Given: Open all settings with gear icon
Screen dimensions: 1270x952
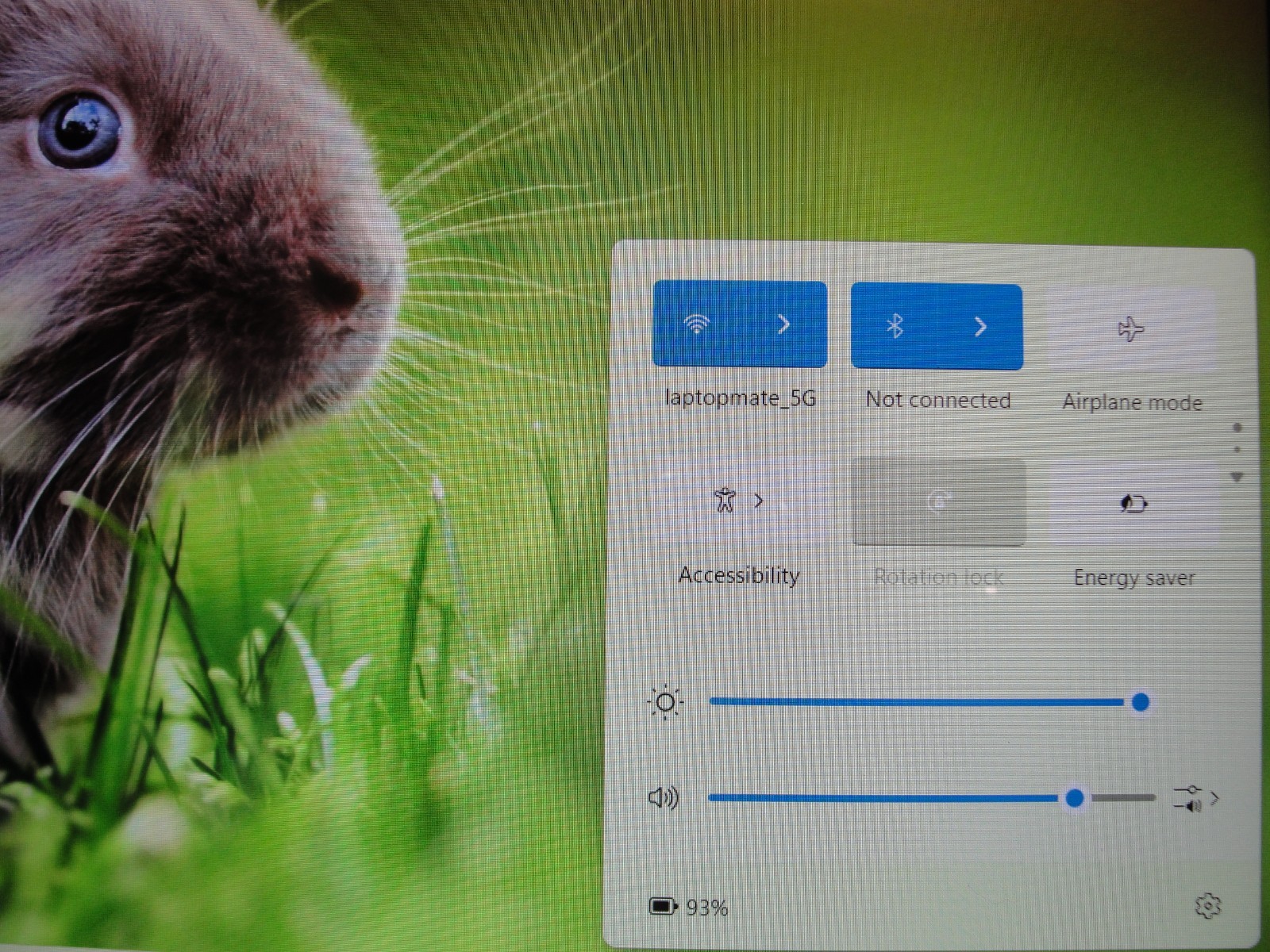Looking at the screenshot, I should [1208, 906].
